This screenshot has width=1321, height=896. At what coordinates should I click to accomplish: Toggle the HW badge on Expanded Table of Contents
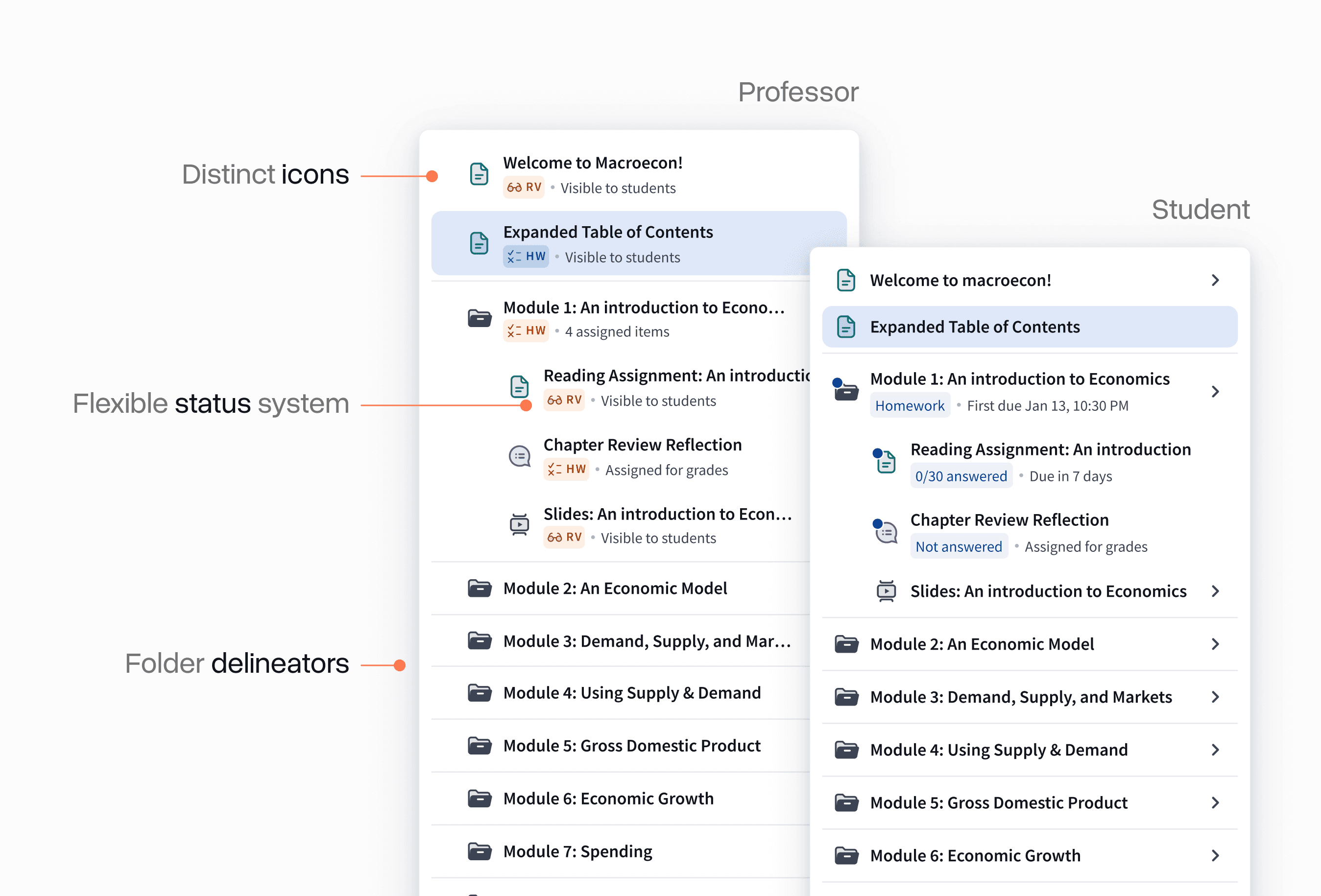pos(526,256)
